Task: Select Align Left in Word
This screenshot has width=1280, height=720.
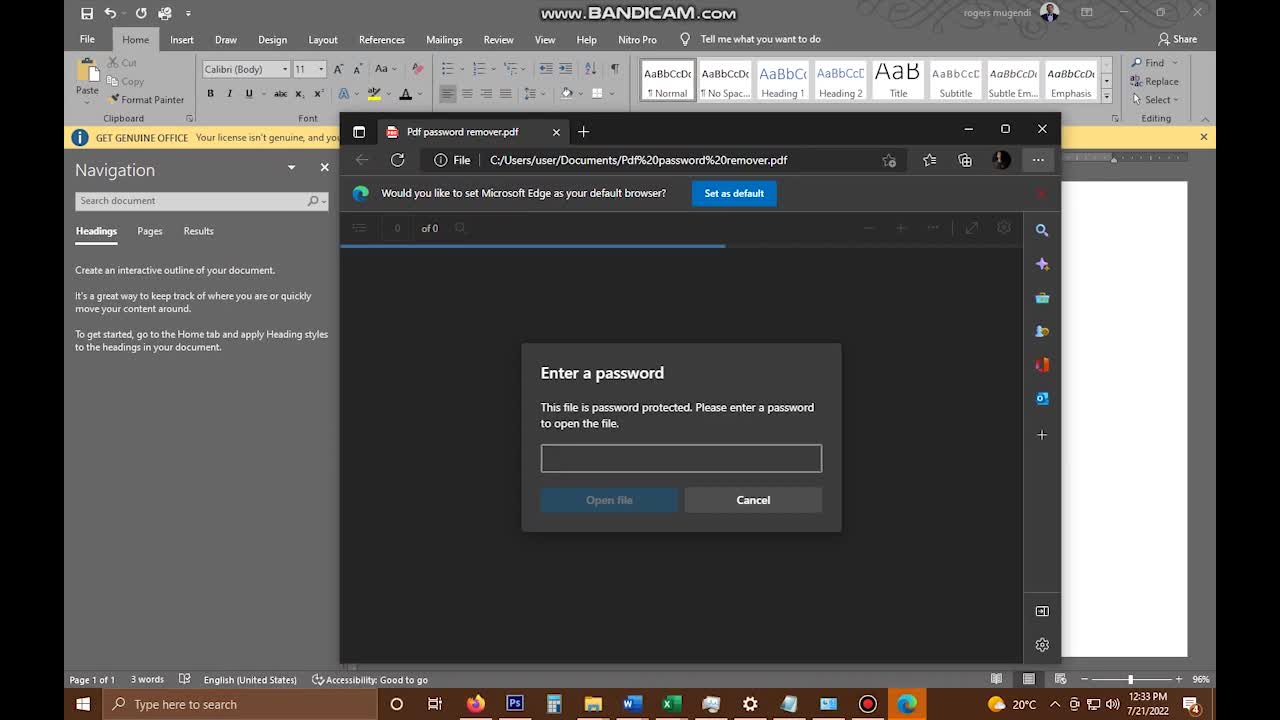Action: point(447,93)
